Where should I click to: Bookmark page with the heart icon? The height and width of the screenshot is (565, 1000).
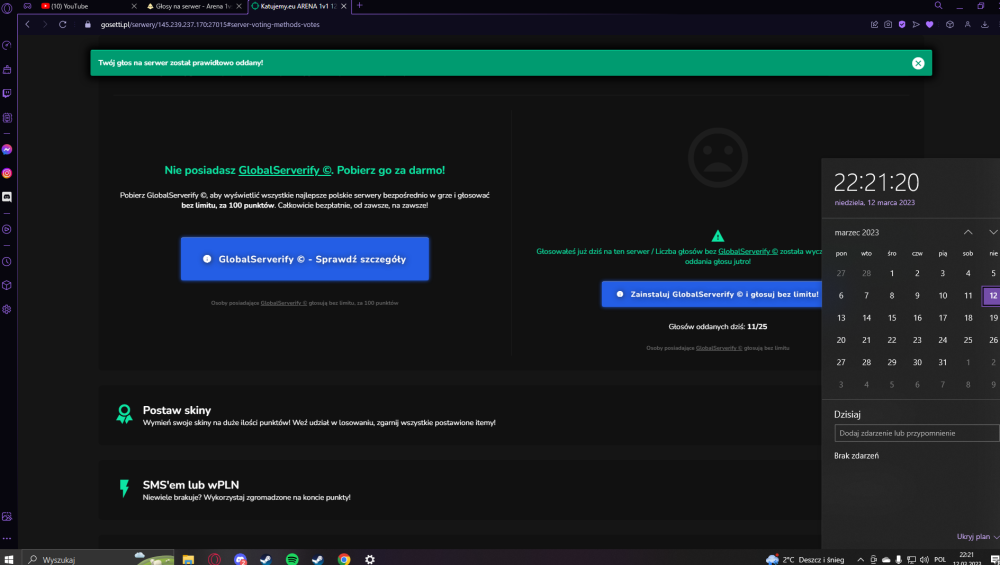tap(930, 24)
